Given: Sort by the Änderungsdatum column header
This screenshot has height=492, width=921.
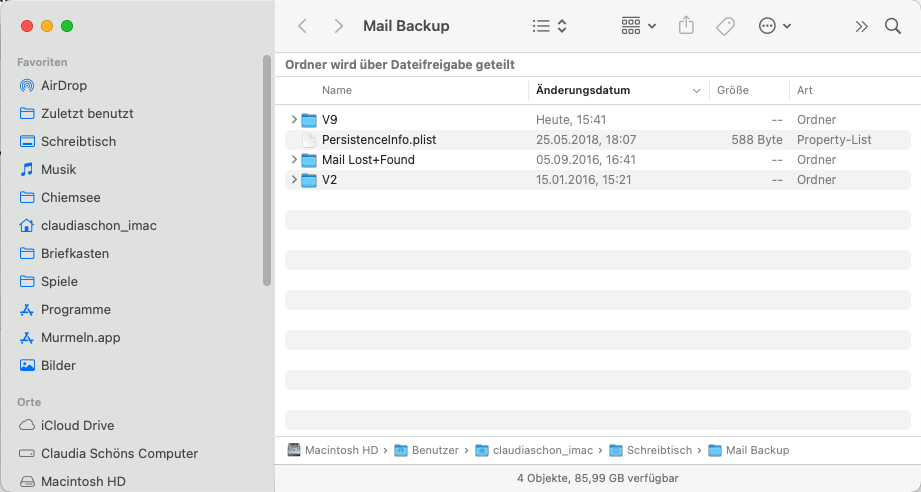Looking at the screenshot, I should (x=583, y=90).
